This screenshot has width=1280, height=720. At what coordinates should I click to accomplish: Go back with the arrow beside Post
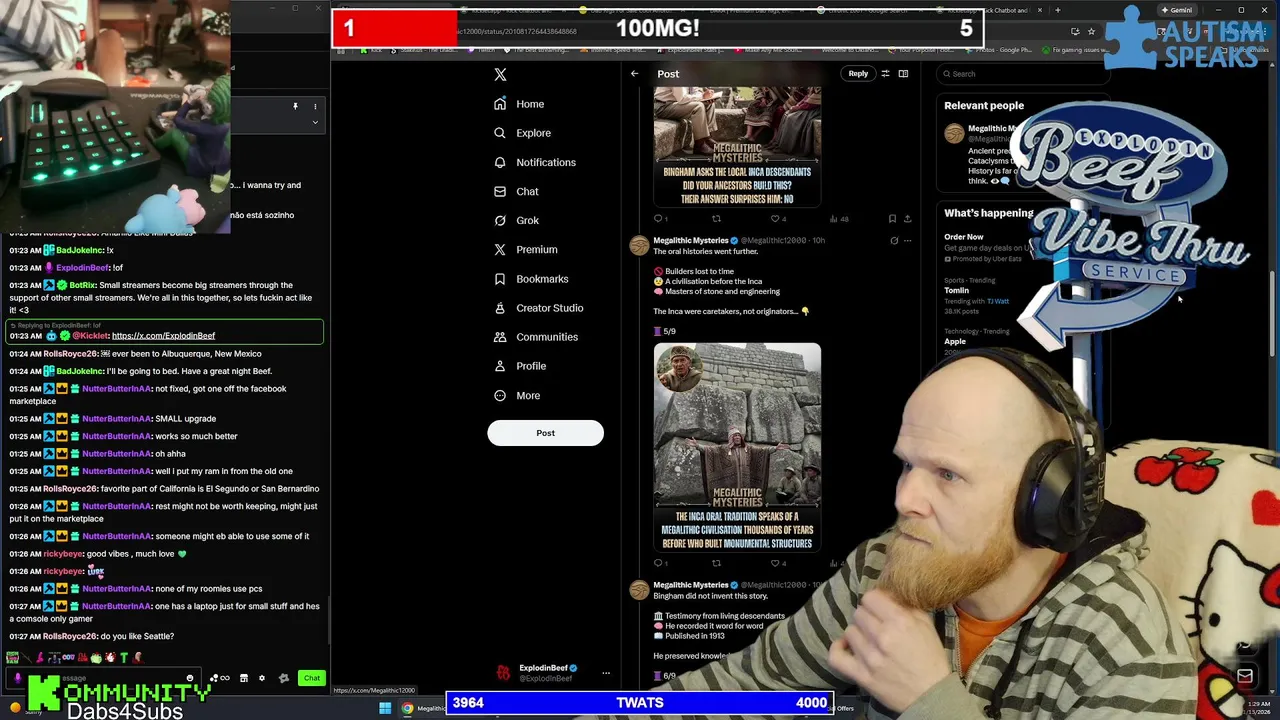634,73
